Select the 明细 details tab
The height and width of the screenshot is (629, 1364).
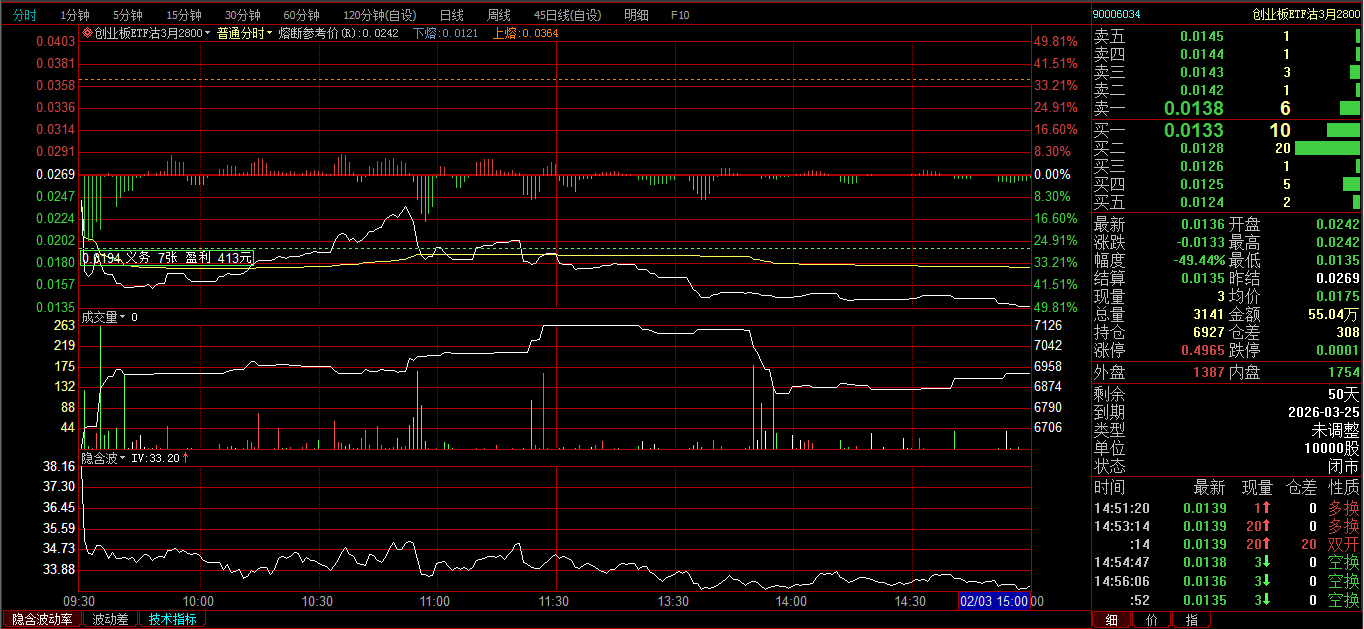(635, 15)
